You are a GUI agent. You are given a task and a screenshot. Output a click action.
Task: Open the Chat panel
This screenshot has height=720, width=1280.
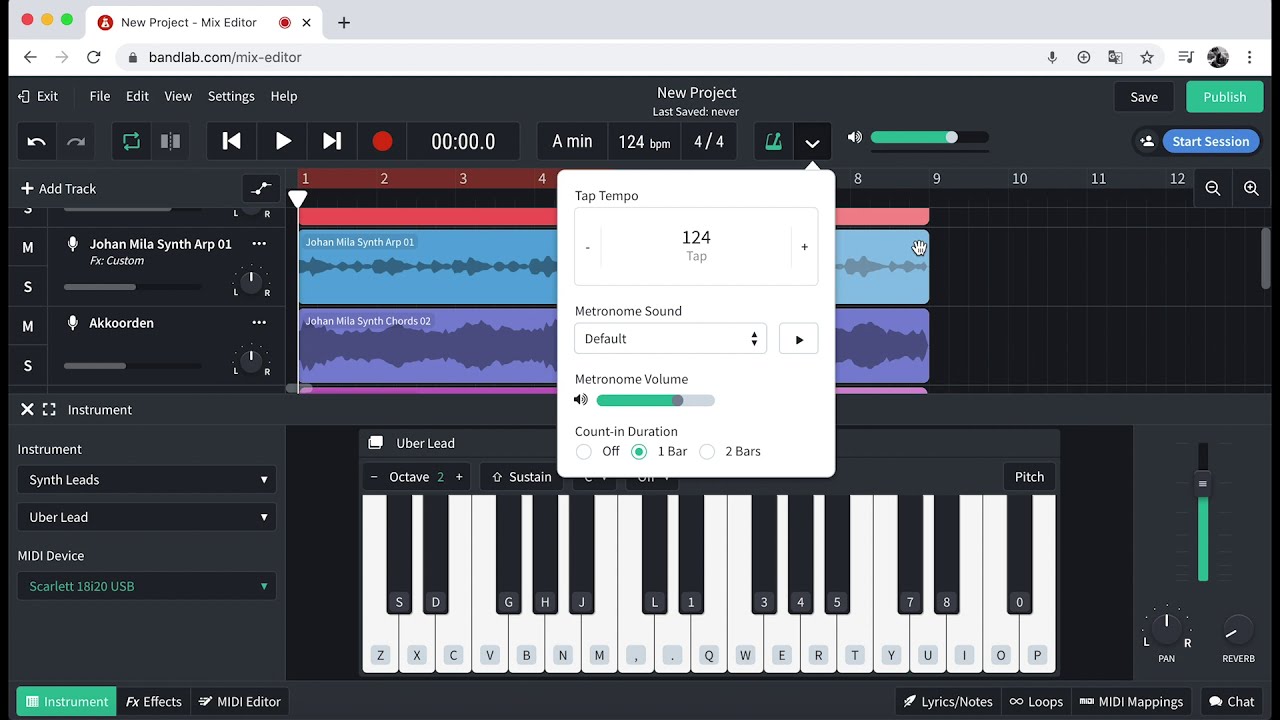click(1231, 701)
